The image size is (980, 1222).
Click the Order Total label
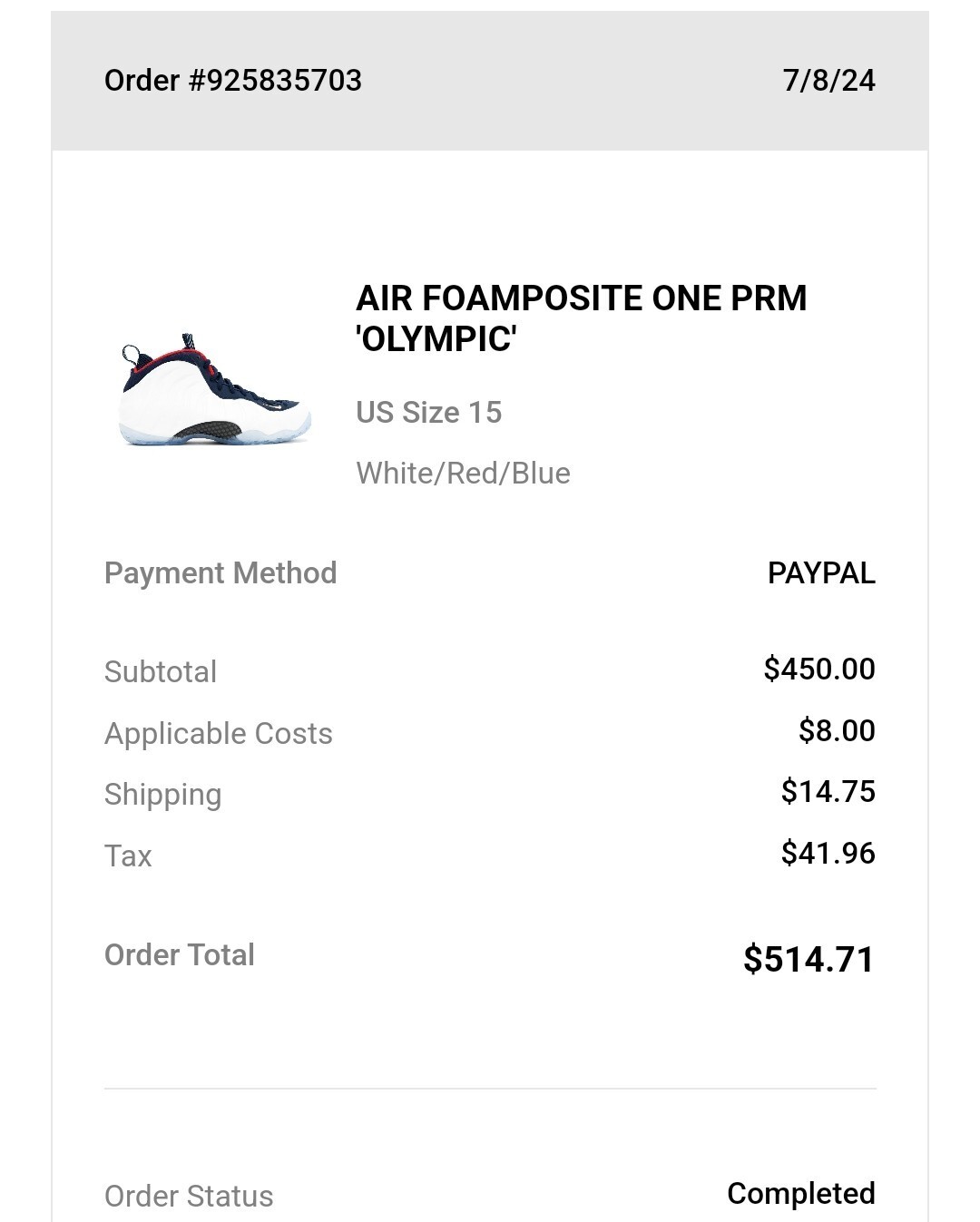pos(180,954)
